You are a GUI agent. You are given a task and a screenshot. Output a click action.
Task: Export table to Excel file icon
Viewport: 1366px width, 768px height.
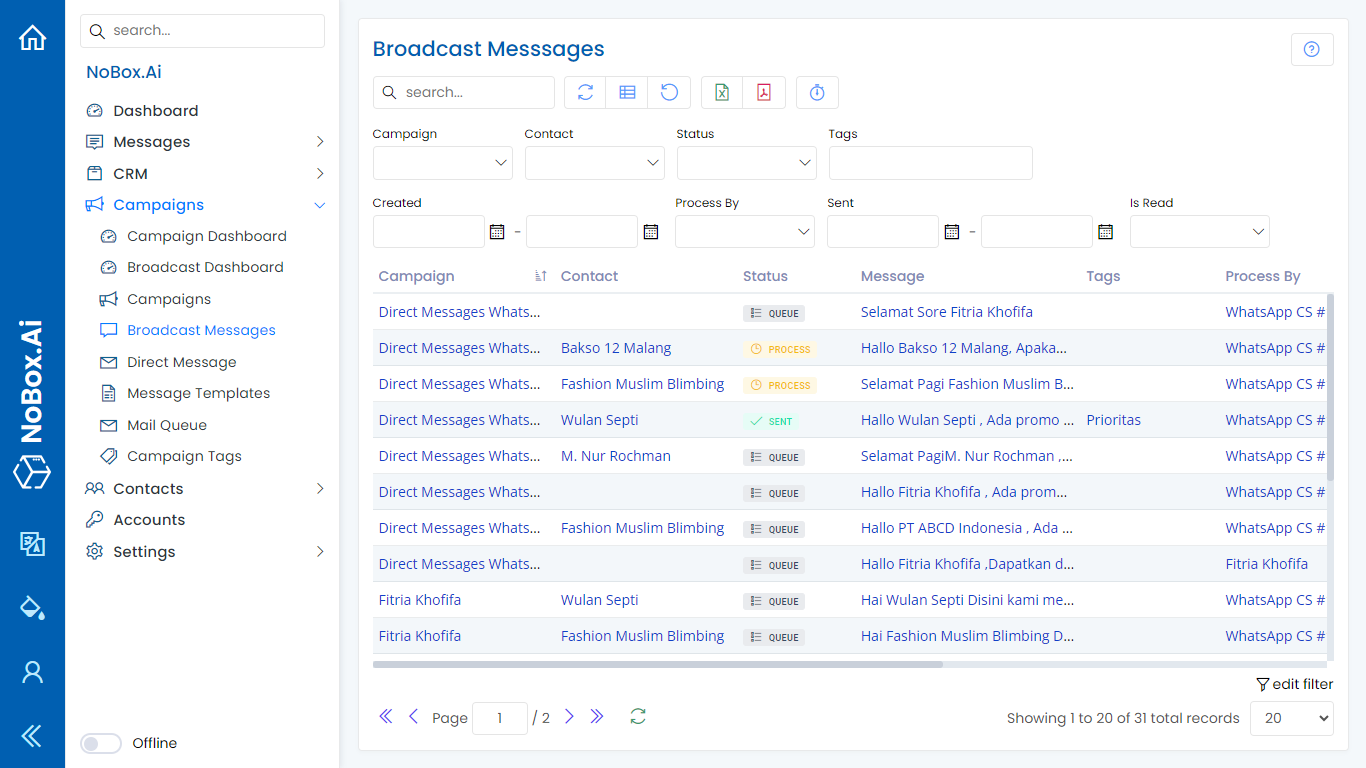pyautogui.click(x=722, y=92)
